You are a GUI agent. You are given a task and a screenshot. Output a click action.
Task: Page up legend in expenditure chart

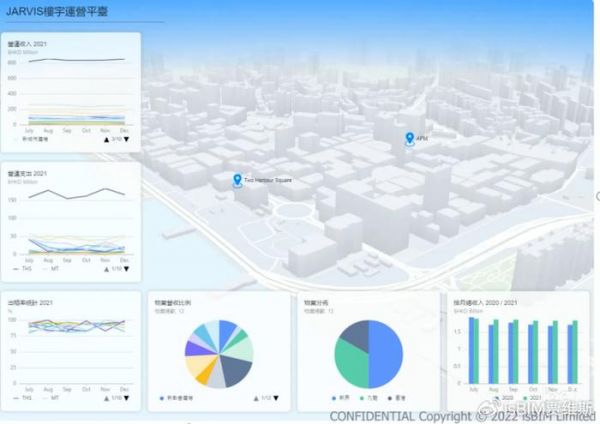pyautogui.click(x=106, y=269)
